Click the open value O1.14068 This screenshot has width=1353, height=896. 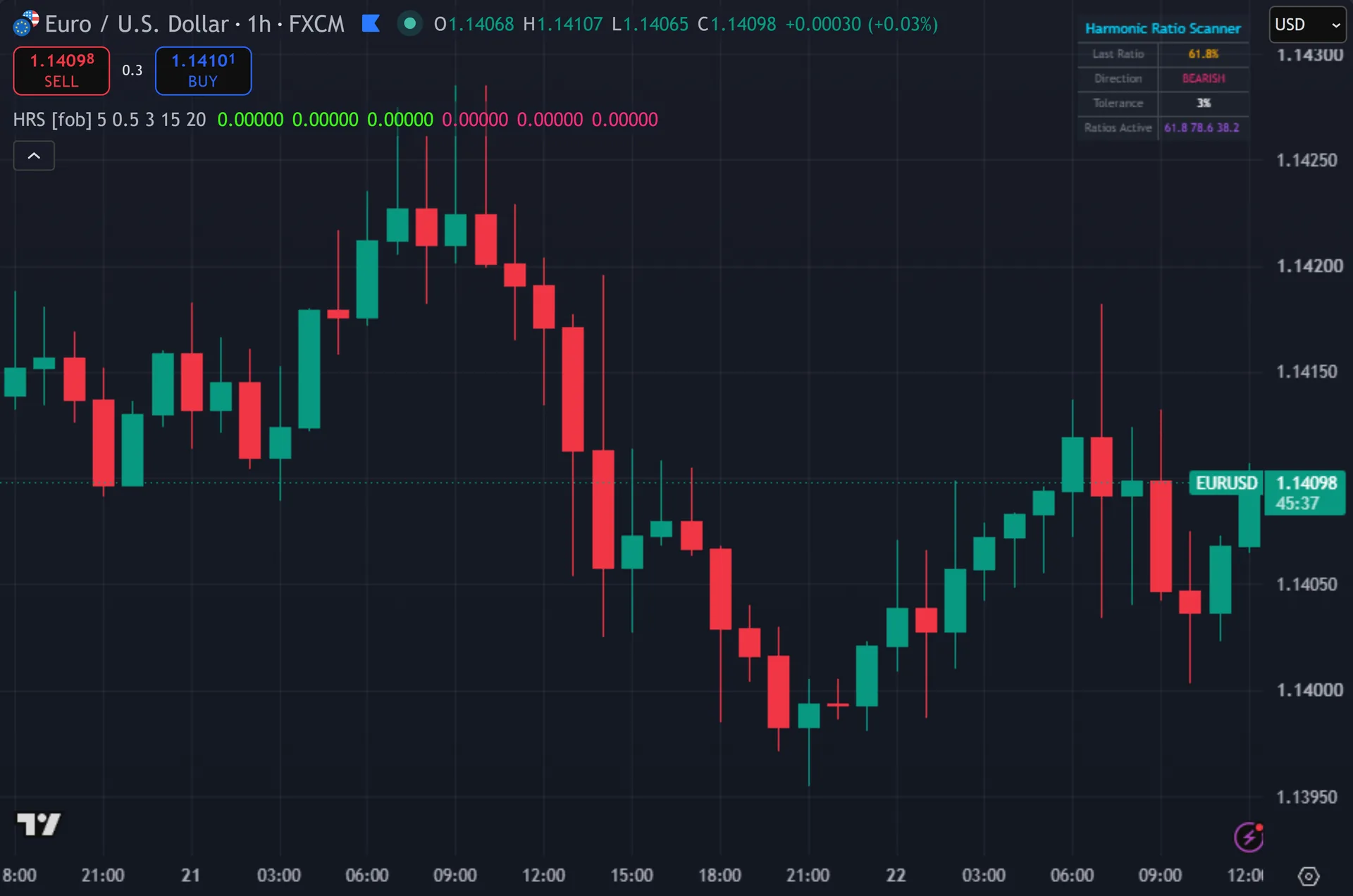[x=474, y=24]
